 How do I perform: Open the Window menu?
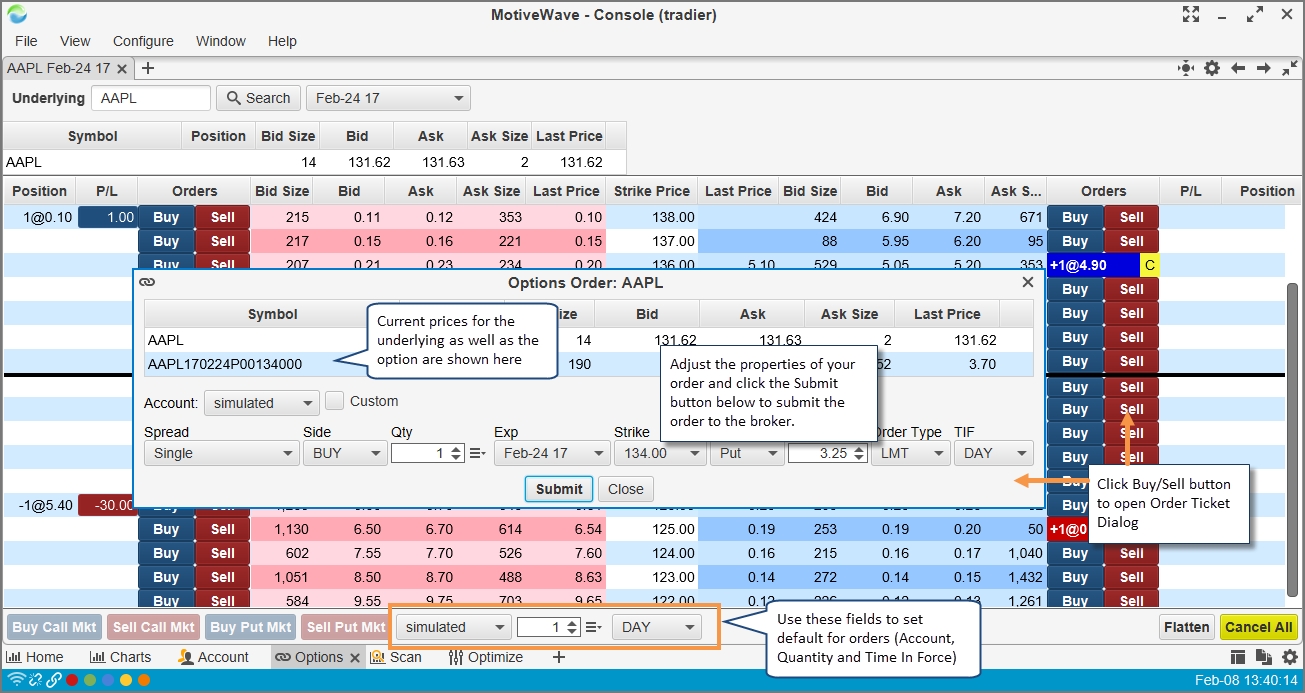point(221,41)
